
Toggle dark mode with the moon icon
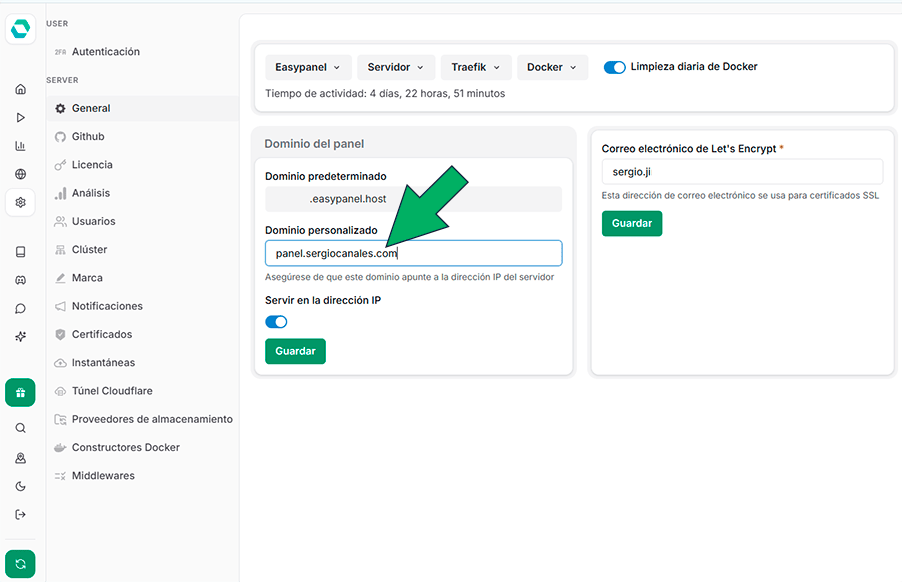[x=20, y=484]
